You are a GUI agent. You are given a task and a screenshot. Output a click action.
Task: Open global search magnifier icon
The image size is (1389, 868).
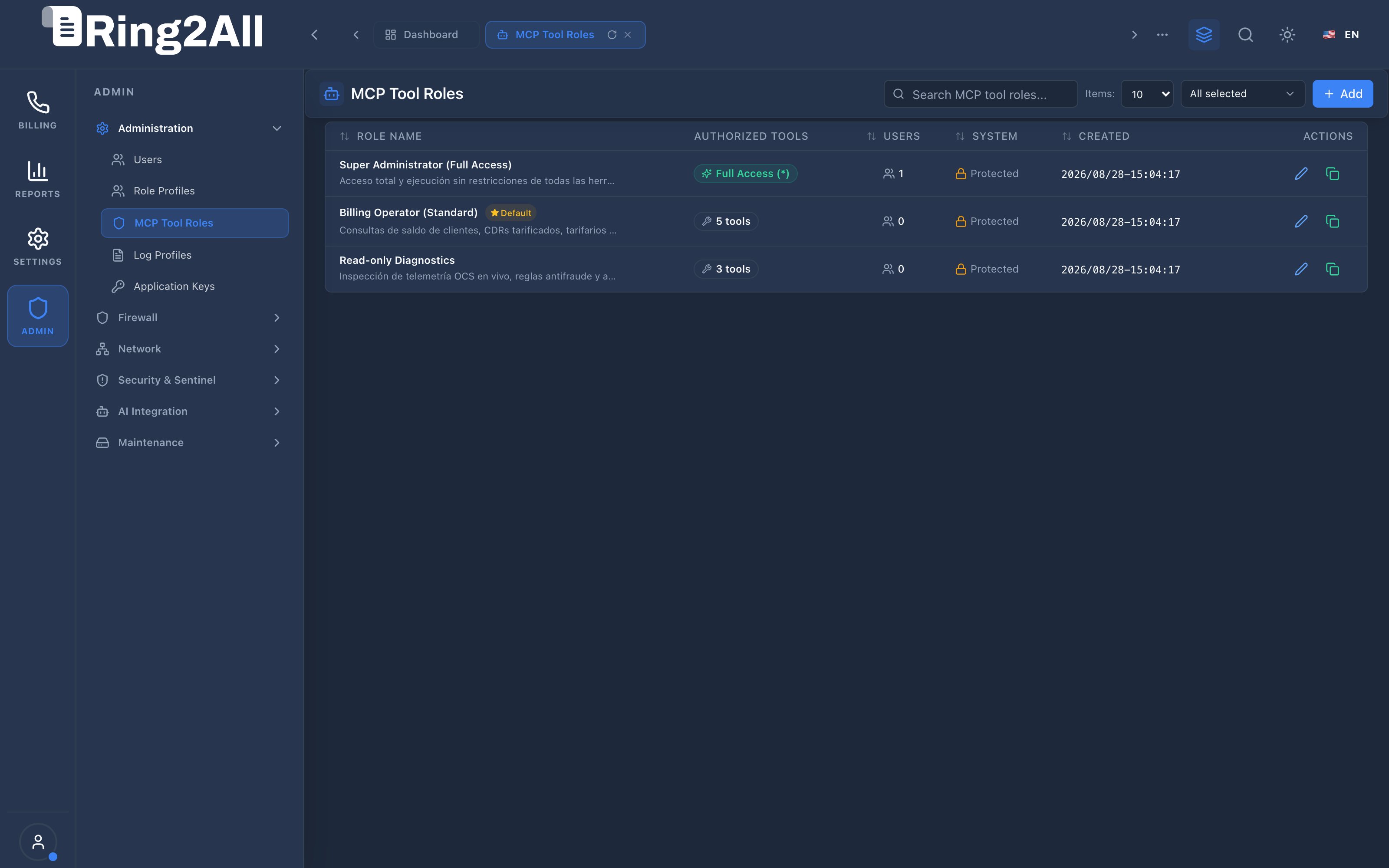click(1245, 34)
